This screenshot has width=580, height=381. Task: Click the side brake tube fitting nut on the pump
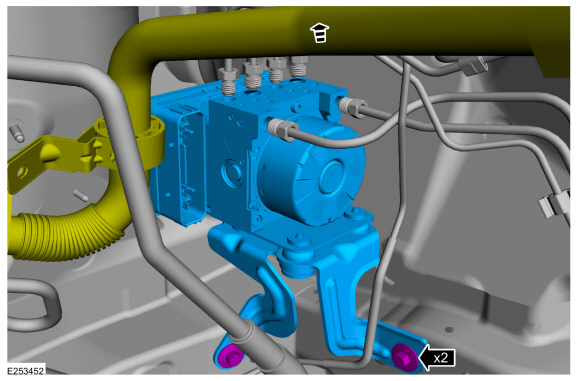280,129
